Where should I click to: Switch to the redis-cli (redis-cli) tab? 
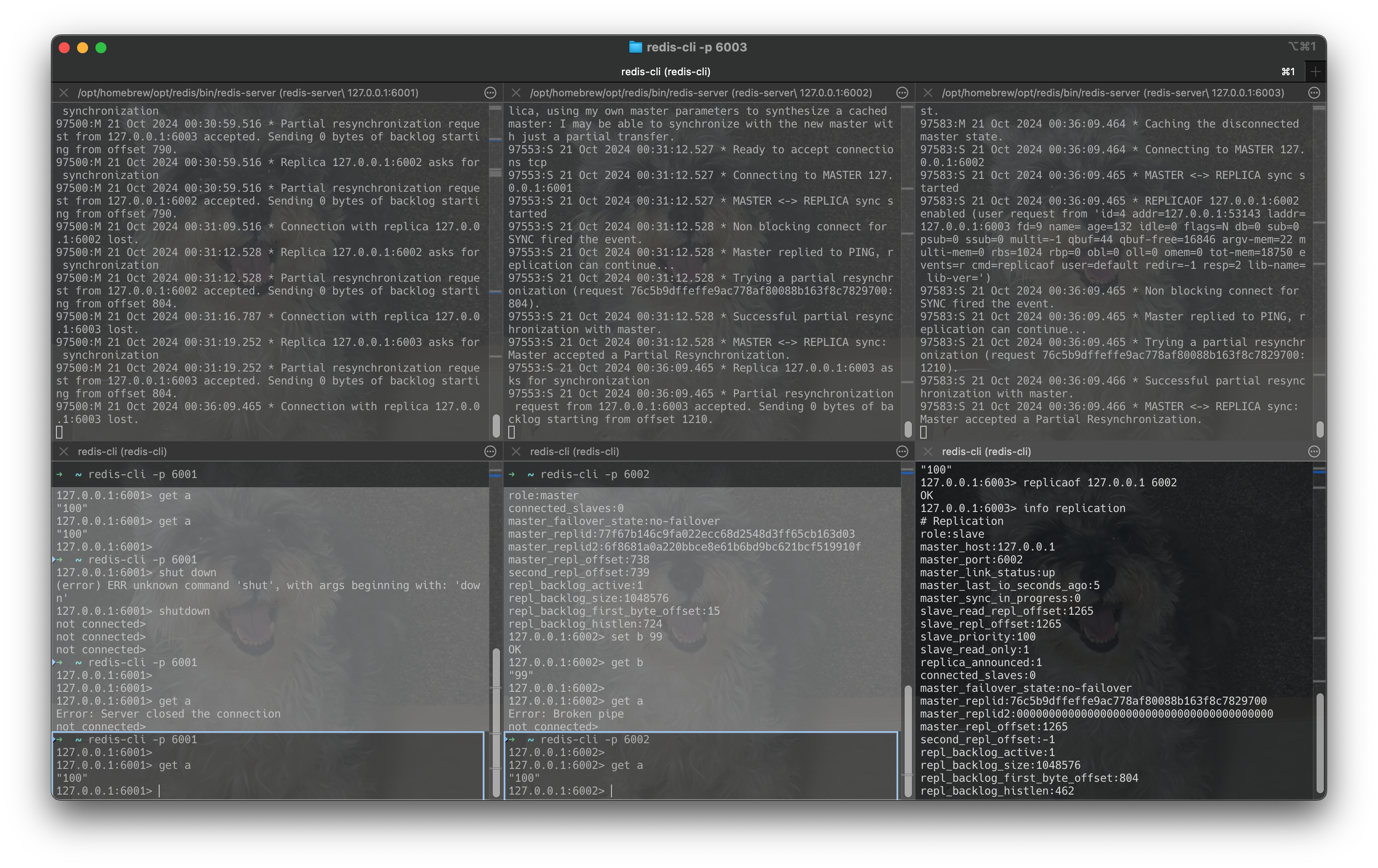click(666, 72)
